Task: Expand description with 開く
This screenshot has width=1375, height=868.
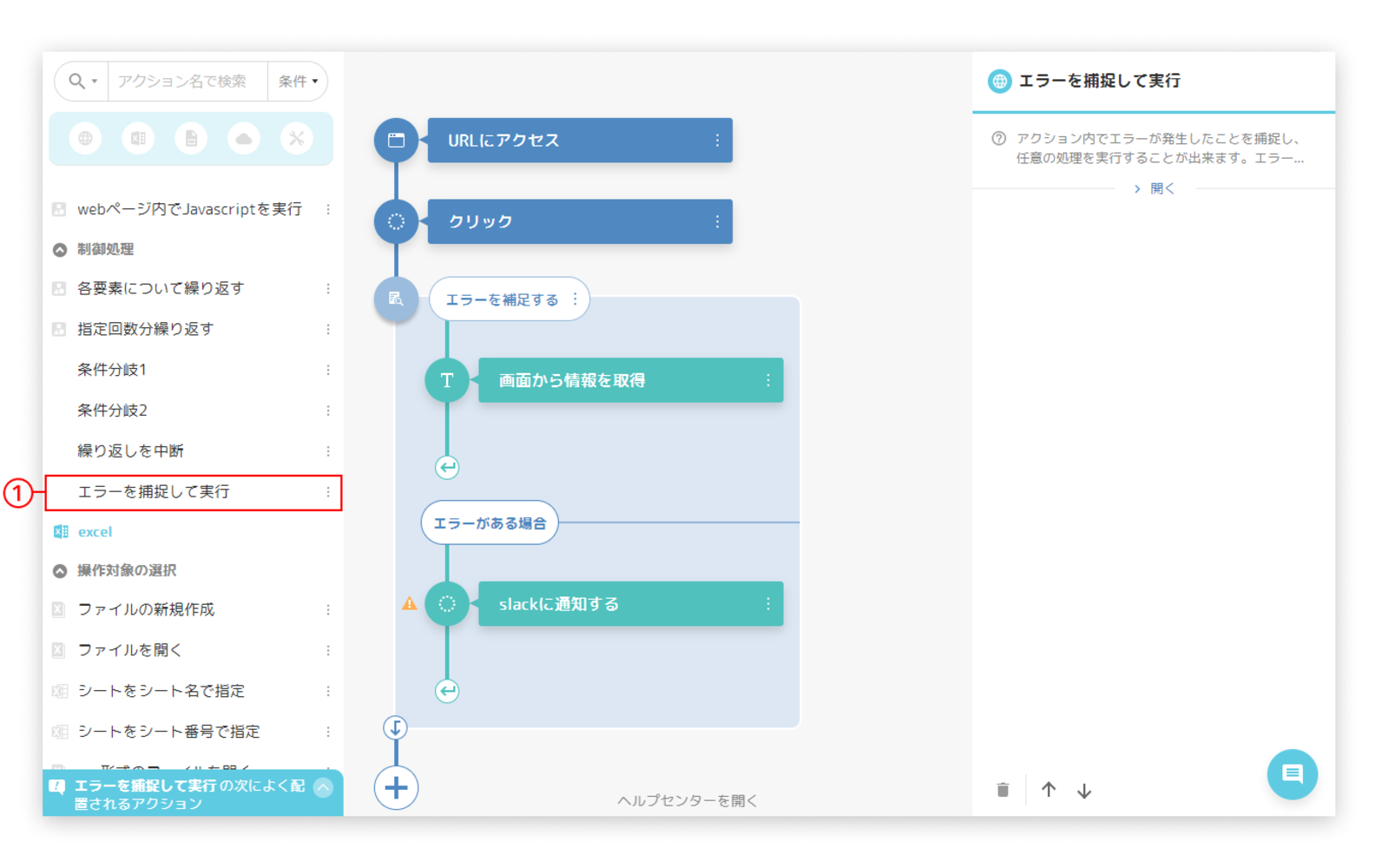Action: (x=1154, y=189)
